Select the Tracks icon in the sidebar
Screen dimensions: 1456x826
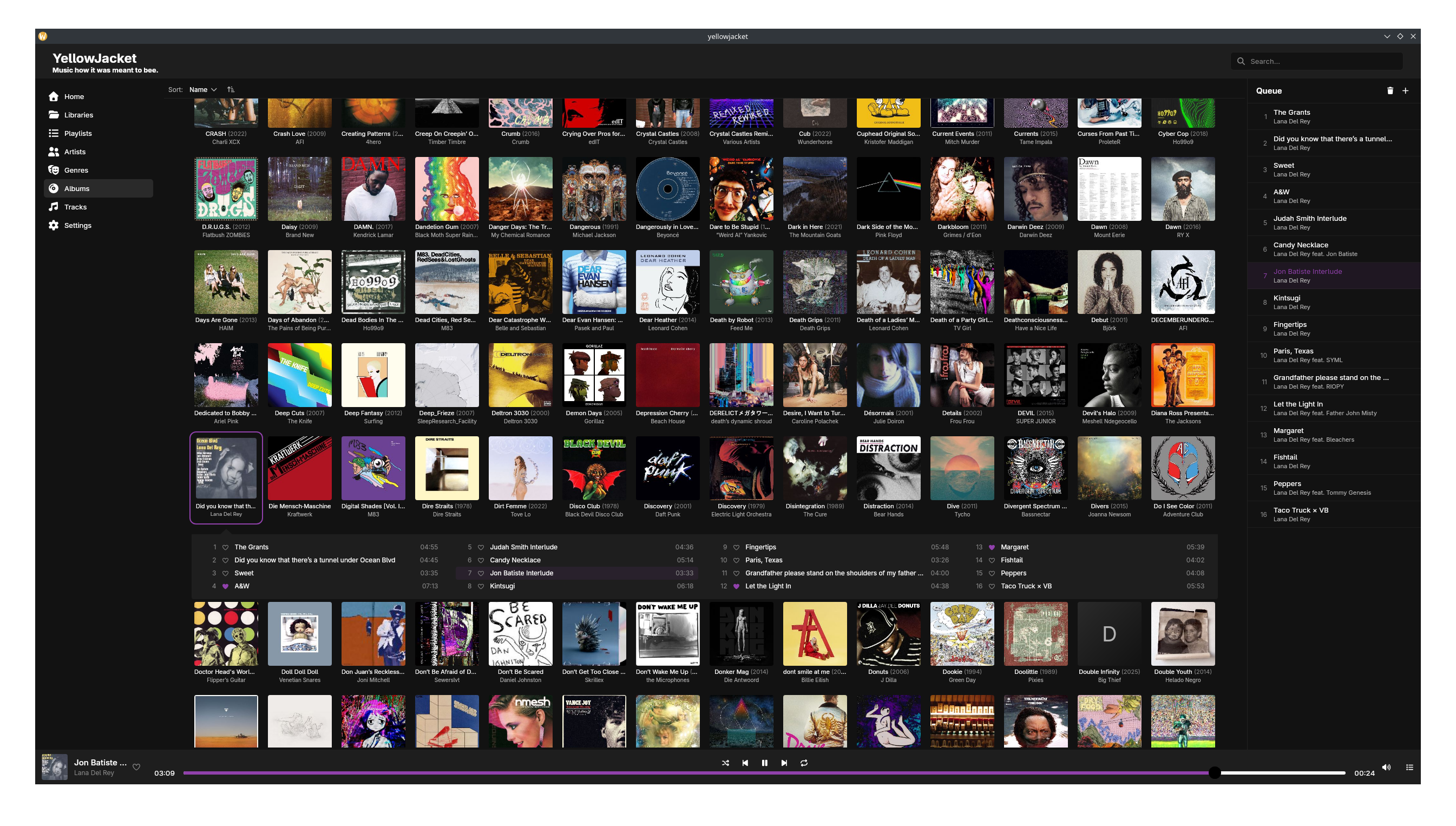(54, 207)
